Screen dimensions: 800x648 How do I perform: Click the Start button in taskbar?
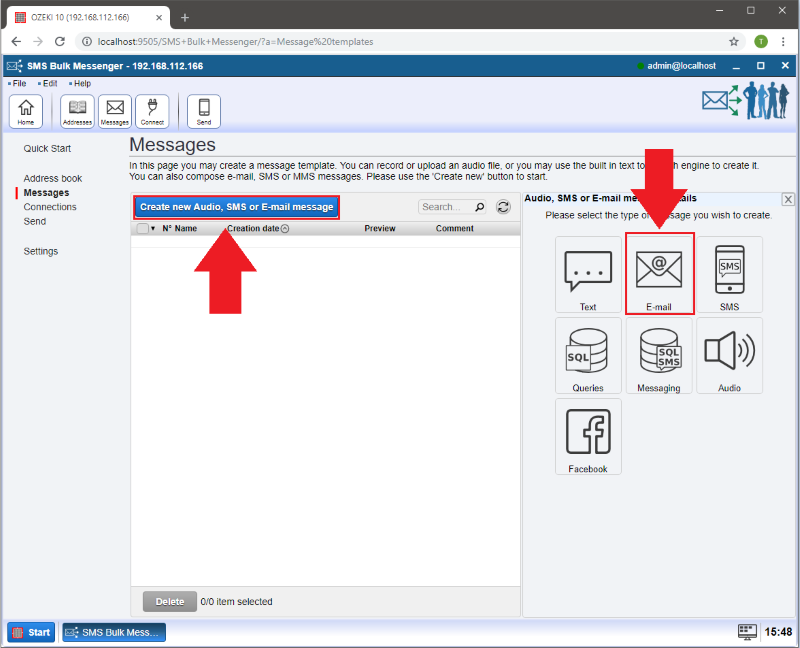[x=31, y=632]
